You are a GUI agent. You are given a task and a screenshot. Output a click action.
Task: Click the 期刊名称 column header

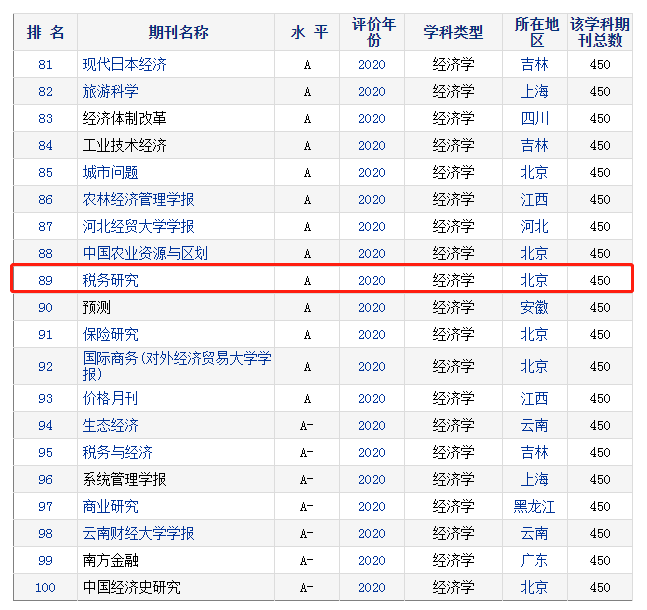click(x=178, y=32)
